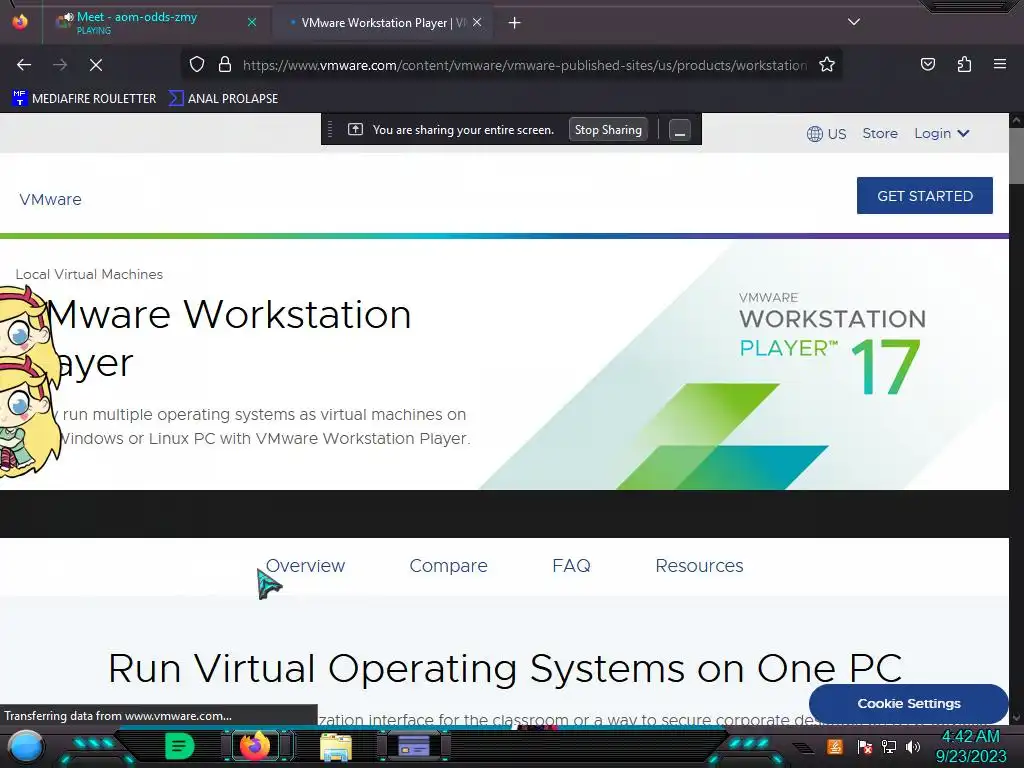Expand the Login dropdown
The width and height of the screenshot is (1024, 768).
coord(941,133)
